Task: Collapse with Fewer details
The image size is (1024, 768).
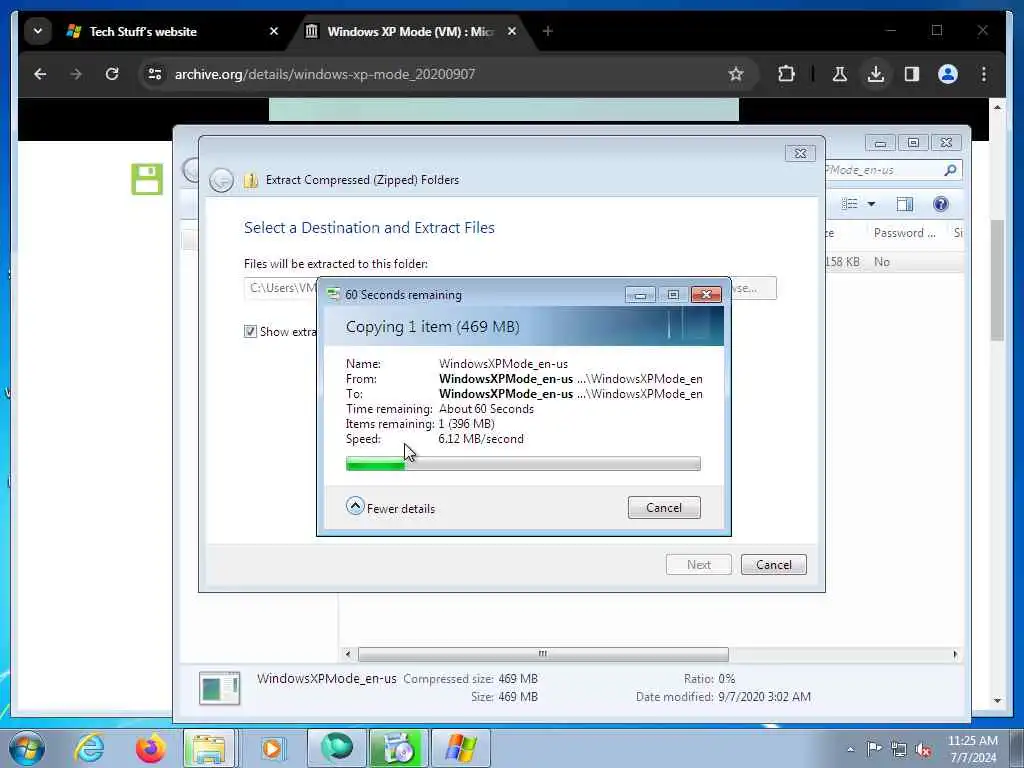Action: pyautogui.click(x=391, y=507)
